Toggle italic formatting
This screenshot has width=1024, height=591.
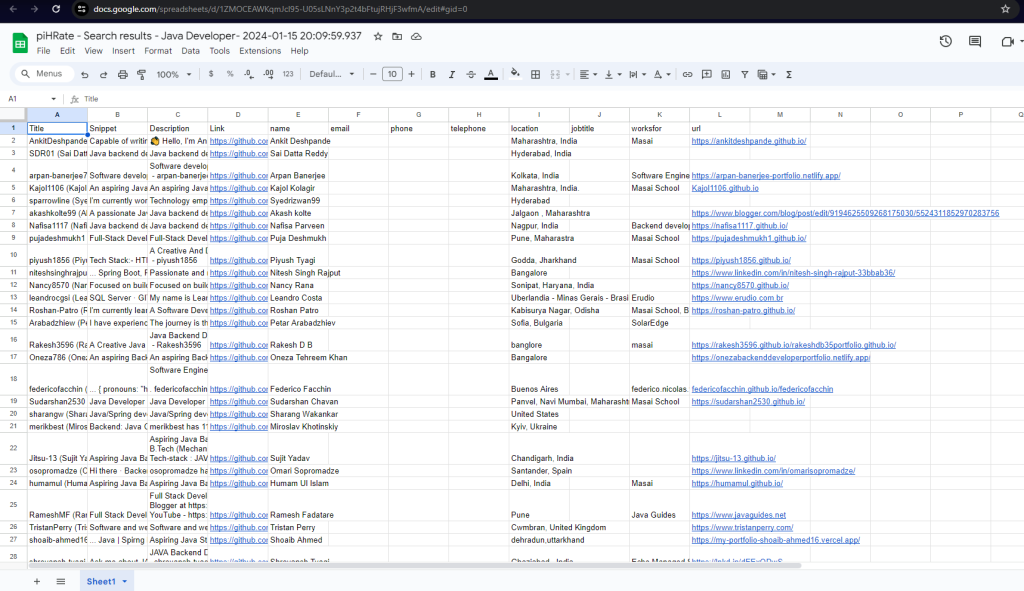click(x=451, y=74)
